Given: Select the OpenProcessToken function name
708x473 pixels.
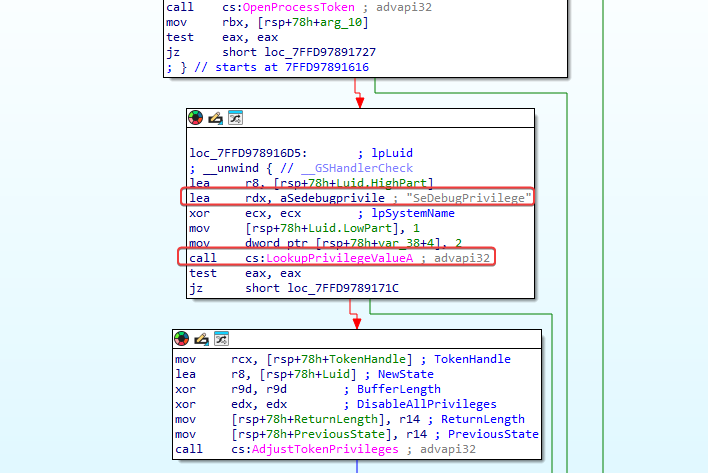Looking at the screenshot, I should coord(298,7).
